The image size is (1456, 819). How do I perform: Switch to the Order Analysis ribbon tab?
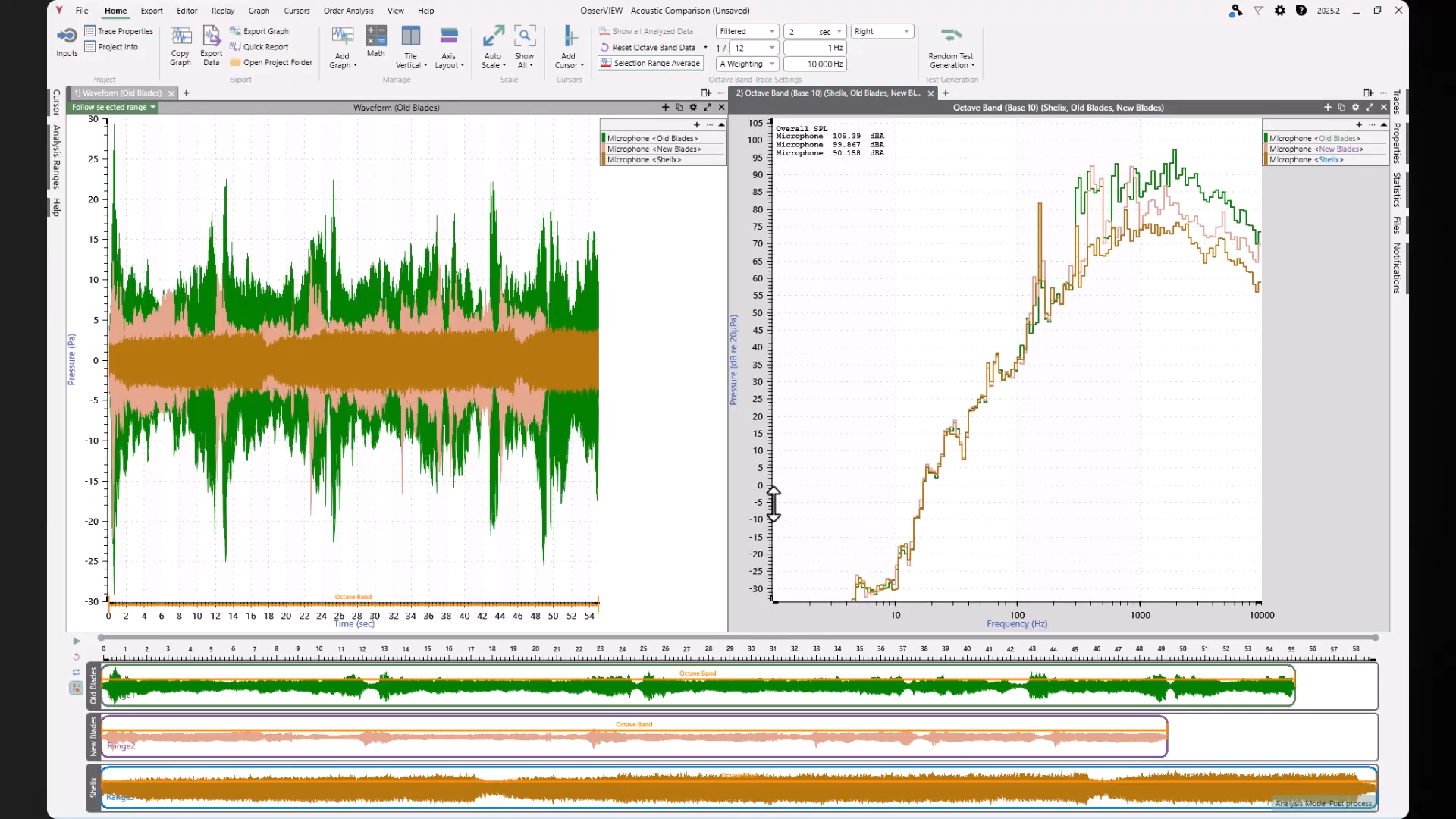348,11
